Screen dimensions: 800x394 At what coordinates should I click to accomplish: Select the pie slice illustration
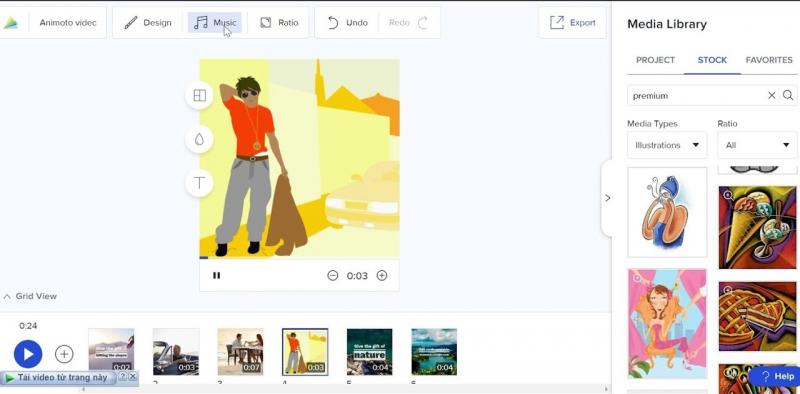point(758,316)
